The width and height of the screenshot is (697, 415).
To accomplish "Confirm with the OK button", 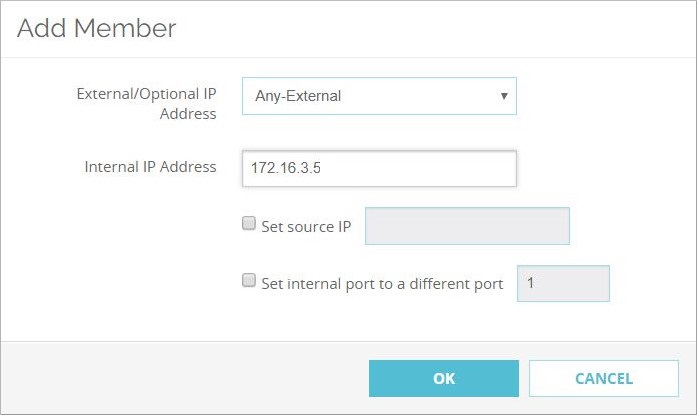I will click(444, 379).
